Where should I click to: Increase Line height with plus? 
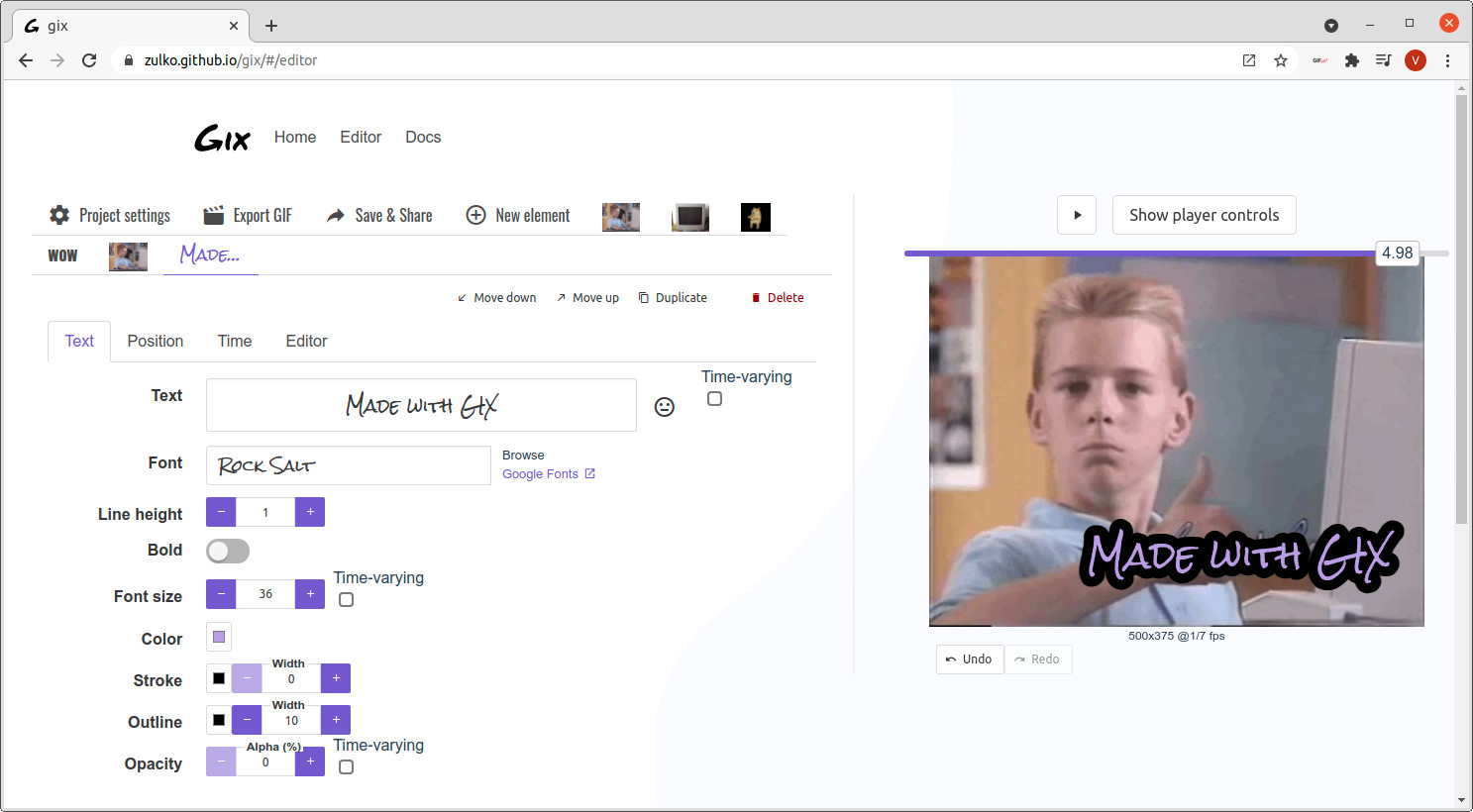(x=310, y=512)
